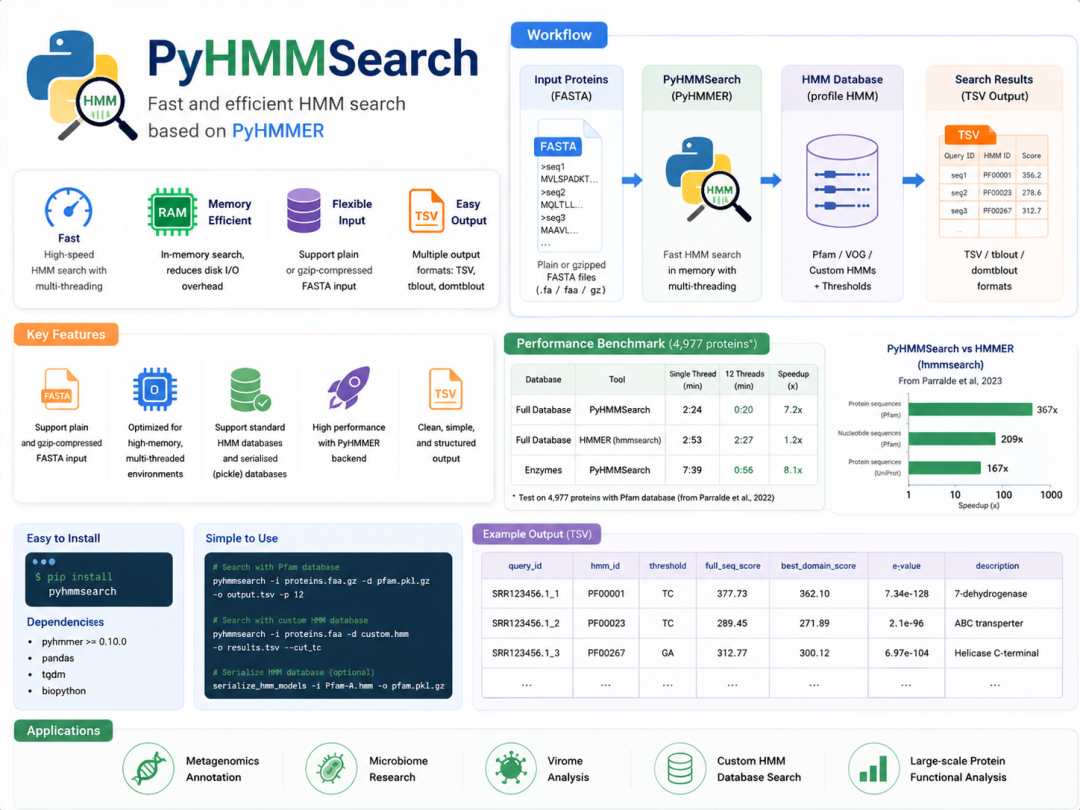Select the Workflow section tab

click(559, 34)
